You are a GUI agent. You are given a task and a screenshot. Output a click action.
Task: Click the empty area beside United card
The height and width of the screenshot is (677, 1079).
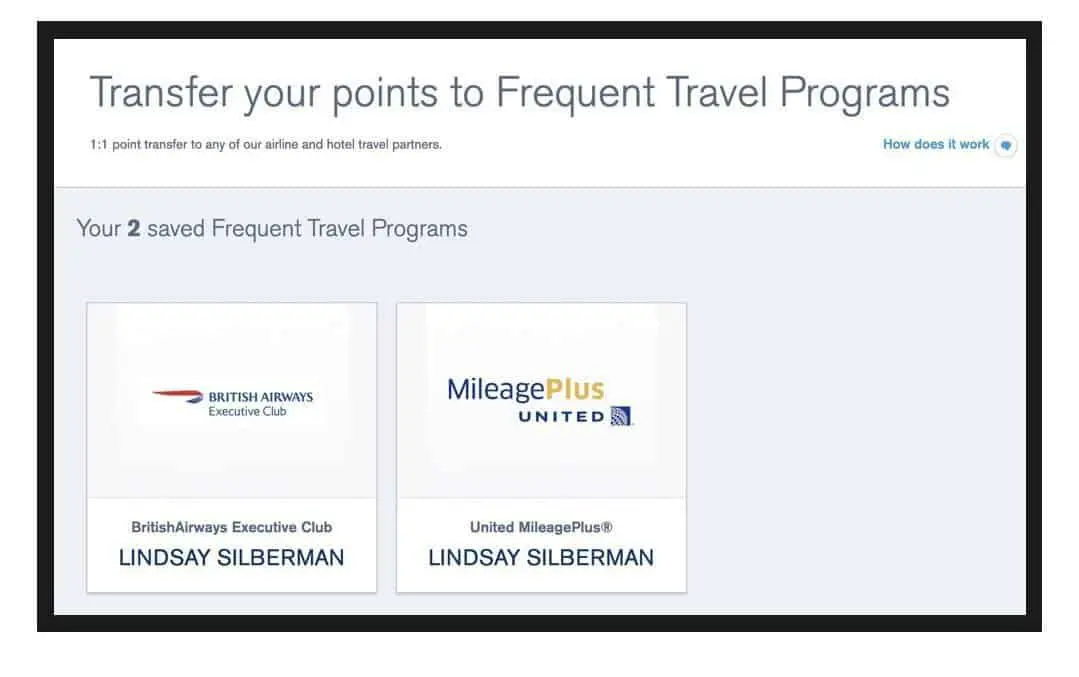(x=853, y=447)
